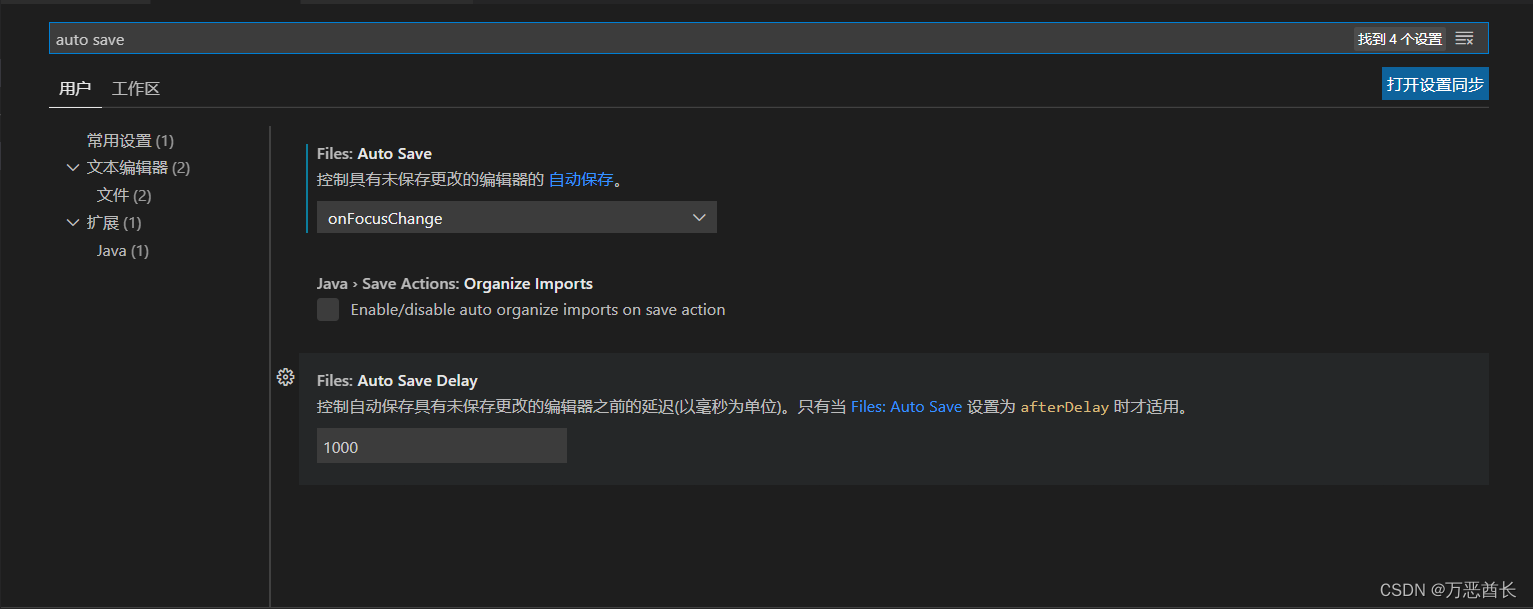The height and width of the screenshot is (609, 1533).
Task: Collapse the 文本编辑器 section in sidebar
Action: [x=73, y=167]
